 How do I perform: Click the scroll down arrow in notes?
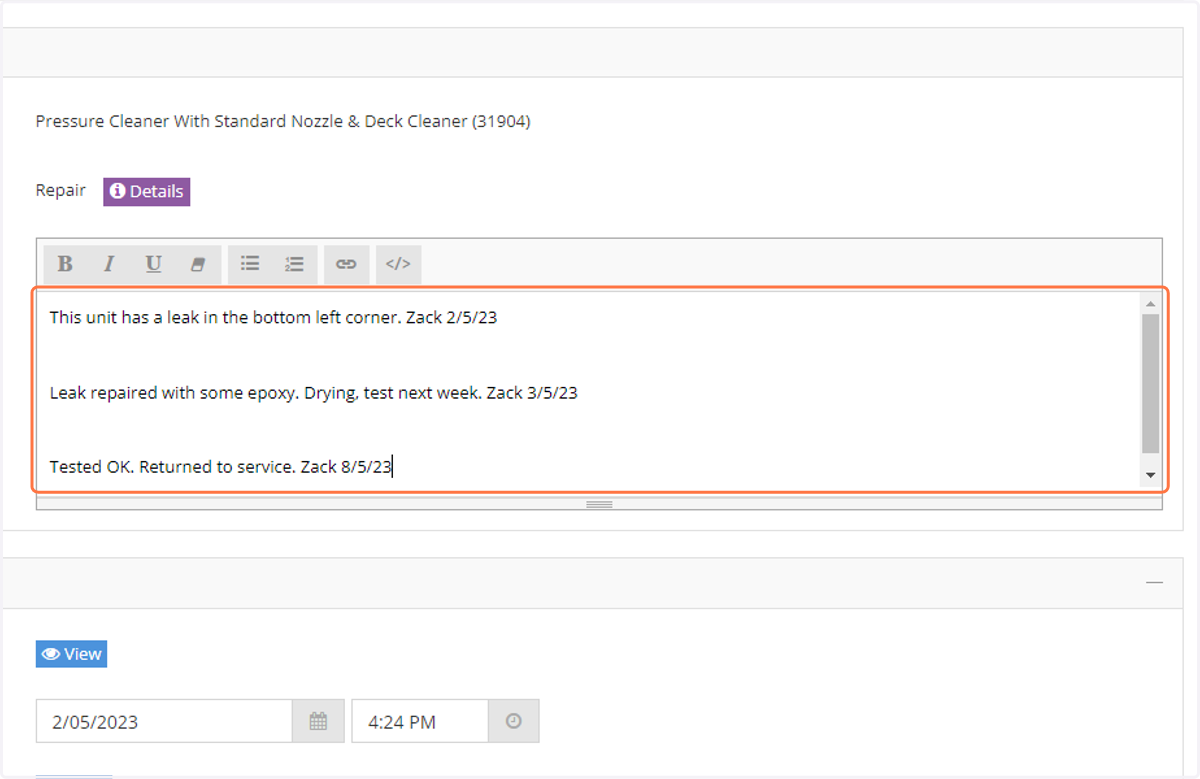click(x=1150, y=475)
